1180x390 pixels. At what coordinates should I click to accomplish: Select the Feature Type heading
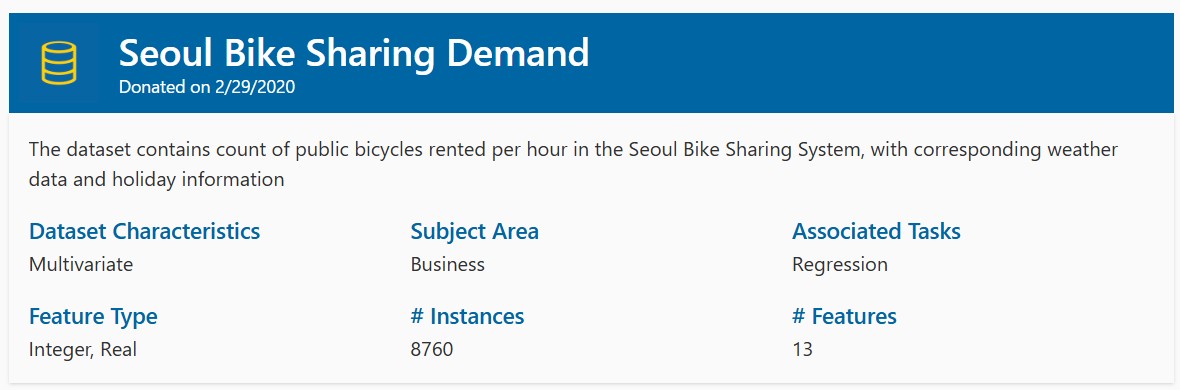pos(93,316)
